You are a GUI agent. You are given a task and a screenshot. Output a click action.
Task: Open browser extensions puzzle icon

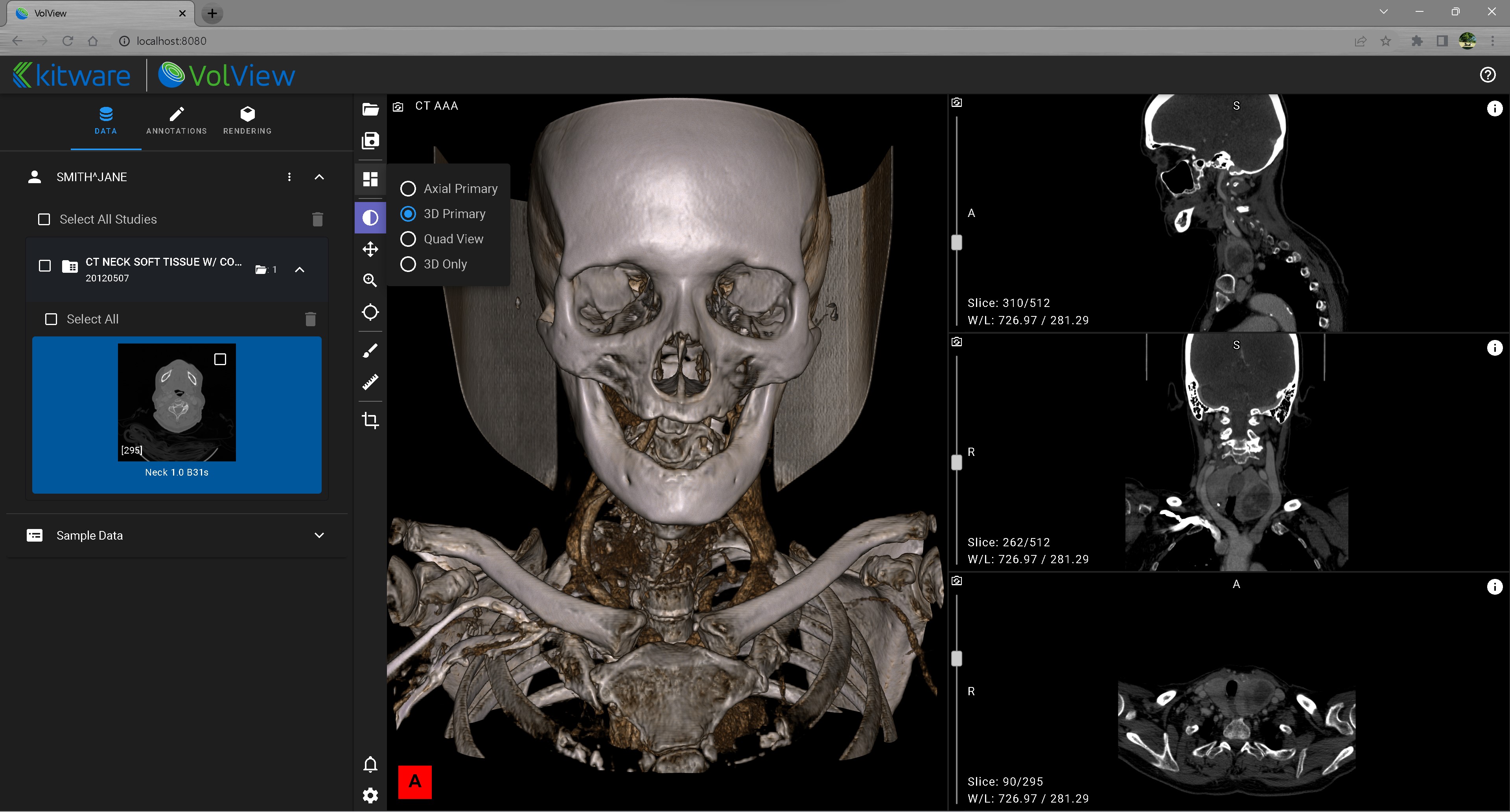tap(1417, 41)
